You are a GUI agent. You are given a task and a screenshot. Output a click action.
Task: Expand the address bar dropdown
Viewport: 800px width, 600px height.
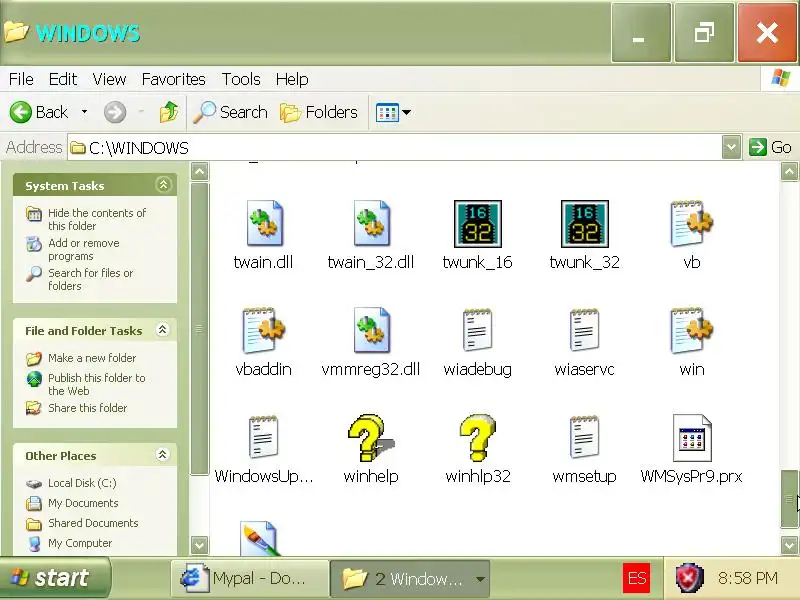click(731, 147)
